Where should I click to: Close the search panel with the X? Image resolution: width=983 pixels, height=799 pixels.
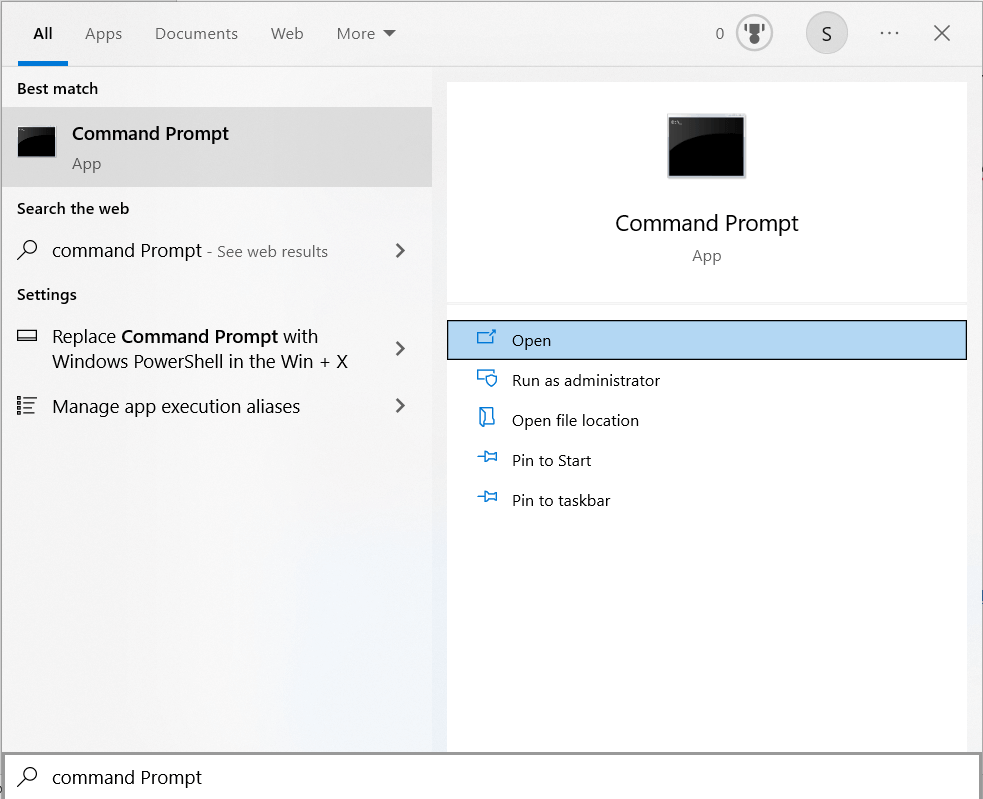point(942,33)
